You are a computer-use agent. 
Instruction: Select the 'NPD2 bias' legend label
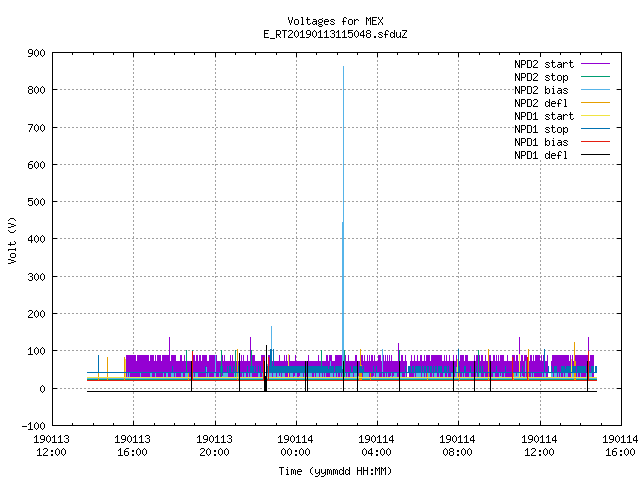click(541, 90)
